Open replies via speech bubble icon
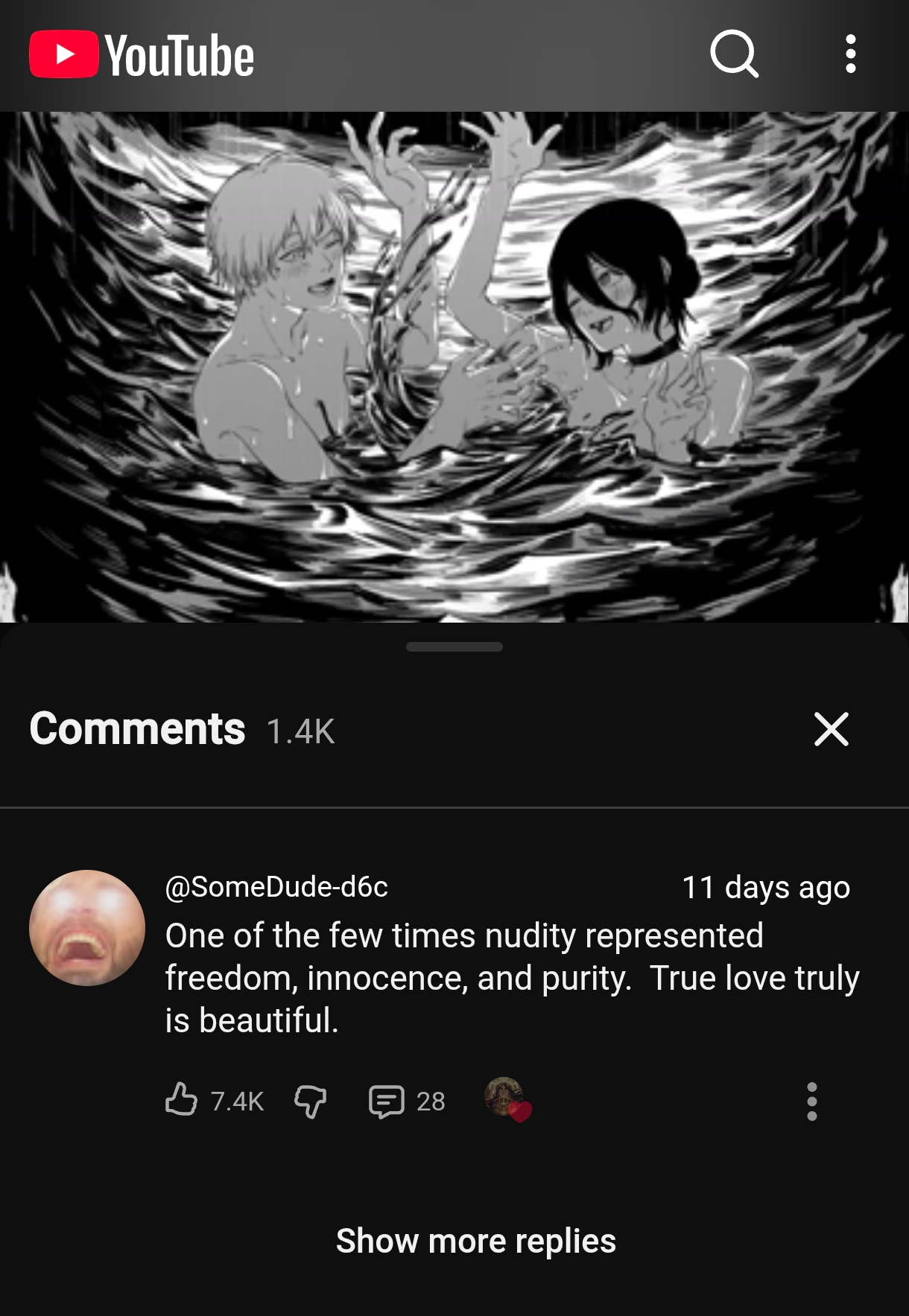Screen dimensions: 909x1316 387,1102
